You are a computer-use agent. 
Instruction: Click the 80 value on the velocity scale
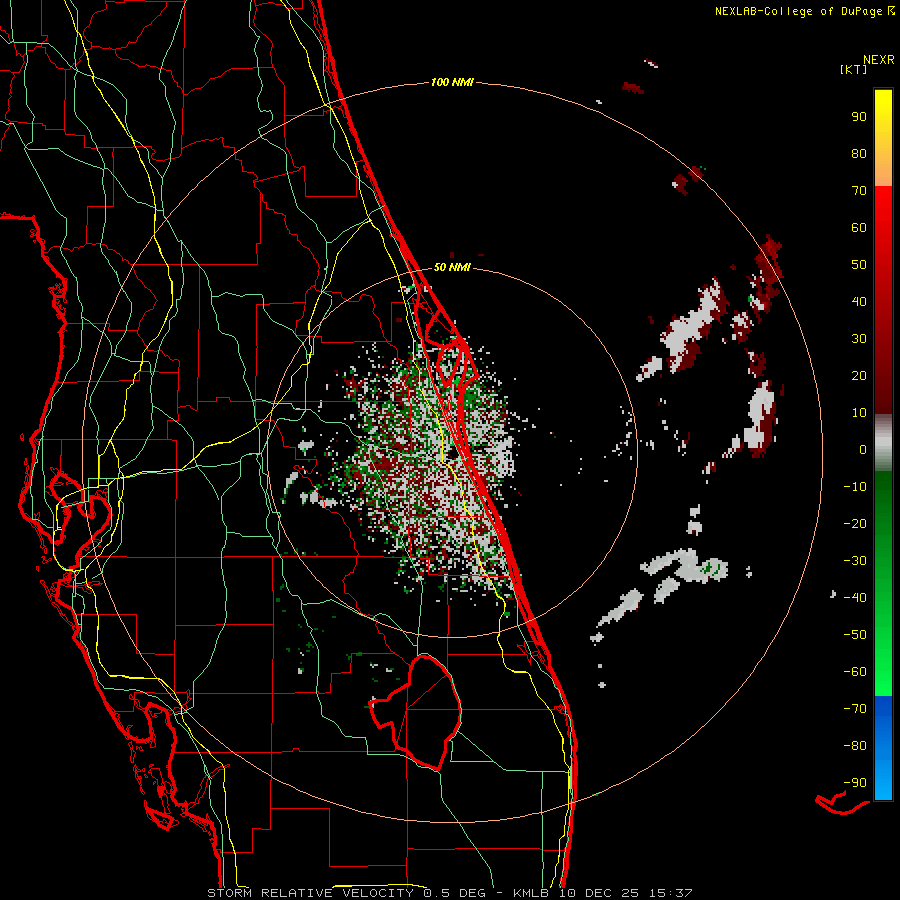pyautogui.click(x=859, y=154)
